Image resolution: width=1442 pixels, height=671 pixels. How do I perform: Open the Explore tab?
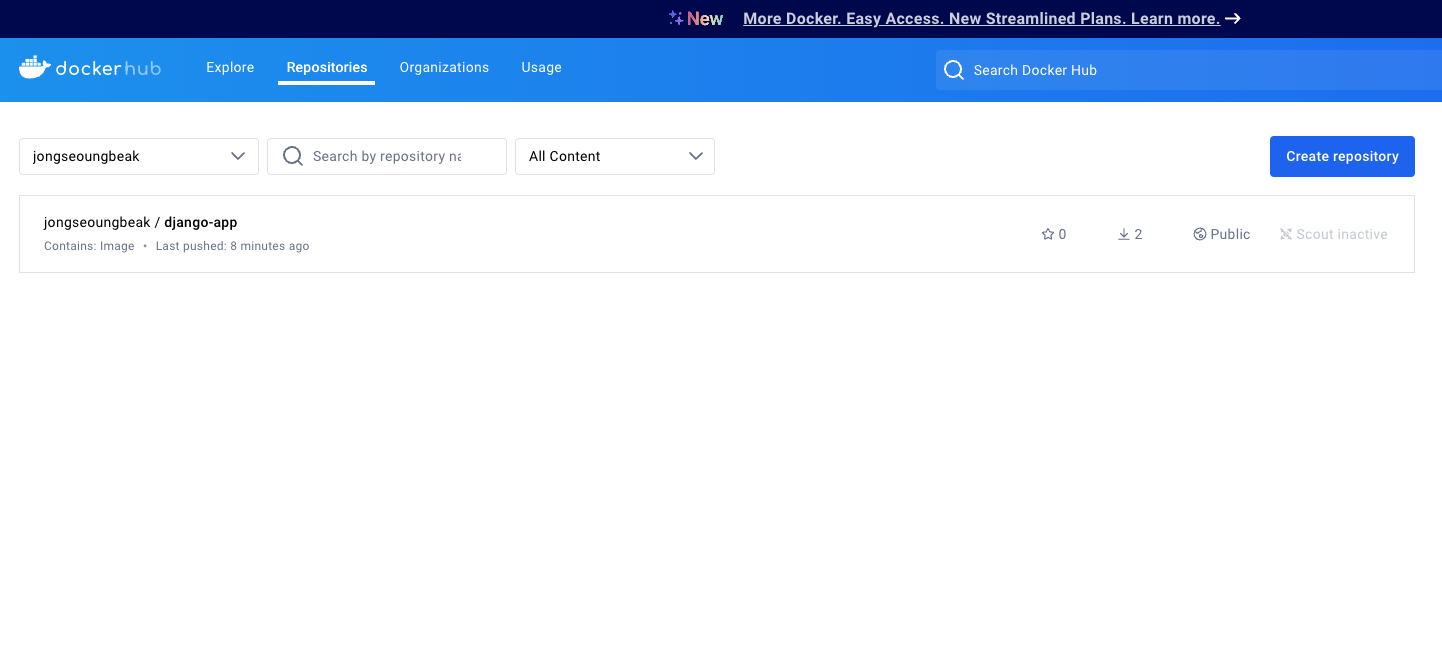pyautogui.click(x=230, y=67)
